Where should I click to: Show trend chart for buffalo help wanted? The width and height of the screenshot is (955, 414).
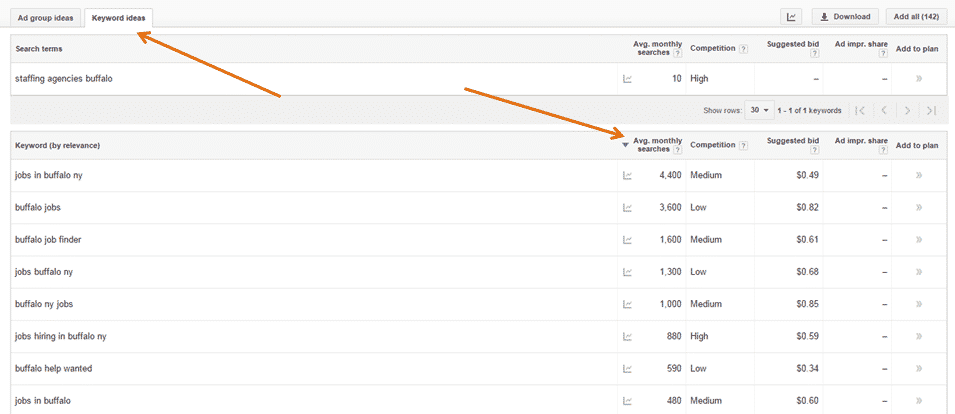(627, 368)
